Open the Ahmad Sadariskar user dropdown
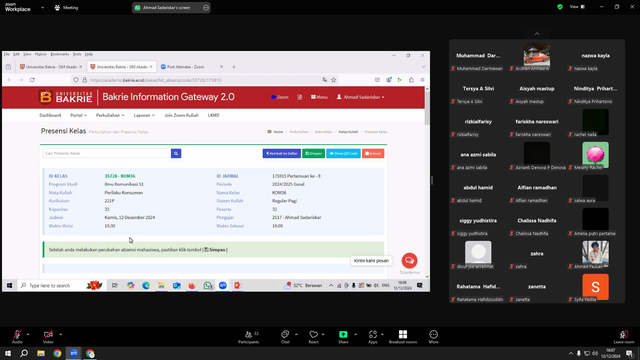 pyautogui.click(x=360, y=97)
